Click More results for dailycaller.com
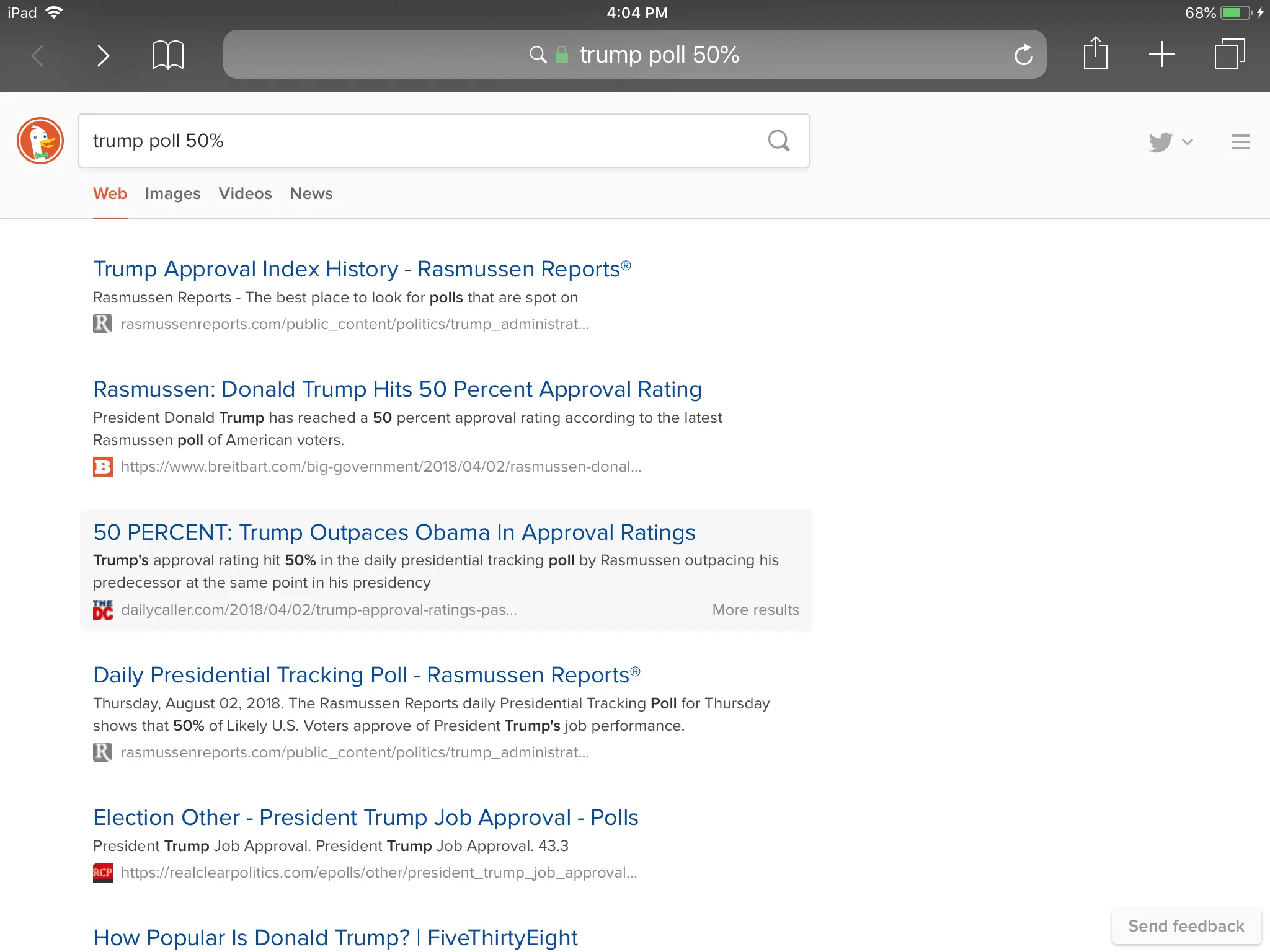Screen dimensions: 1270x952 (755, 610)
